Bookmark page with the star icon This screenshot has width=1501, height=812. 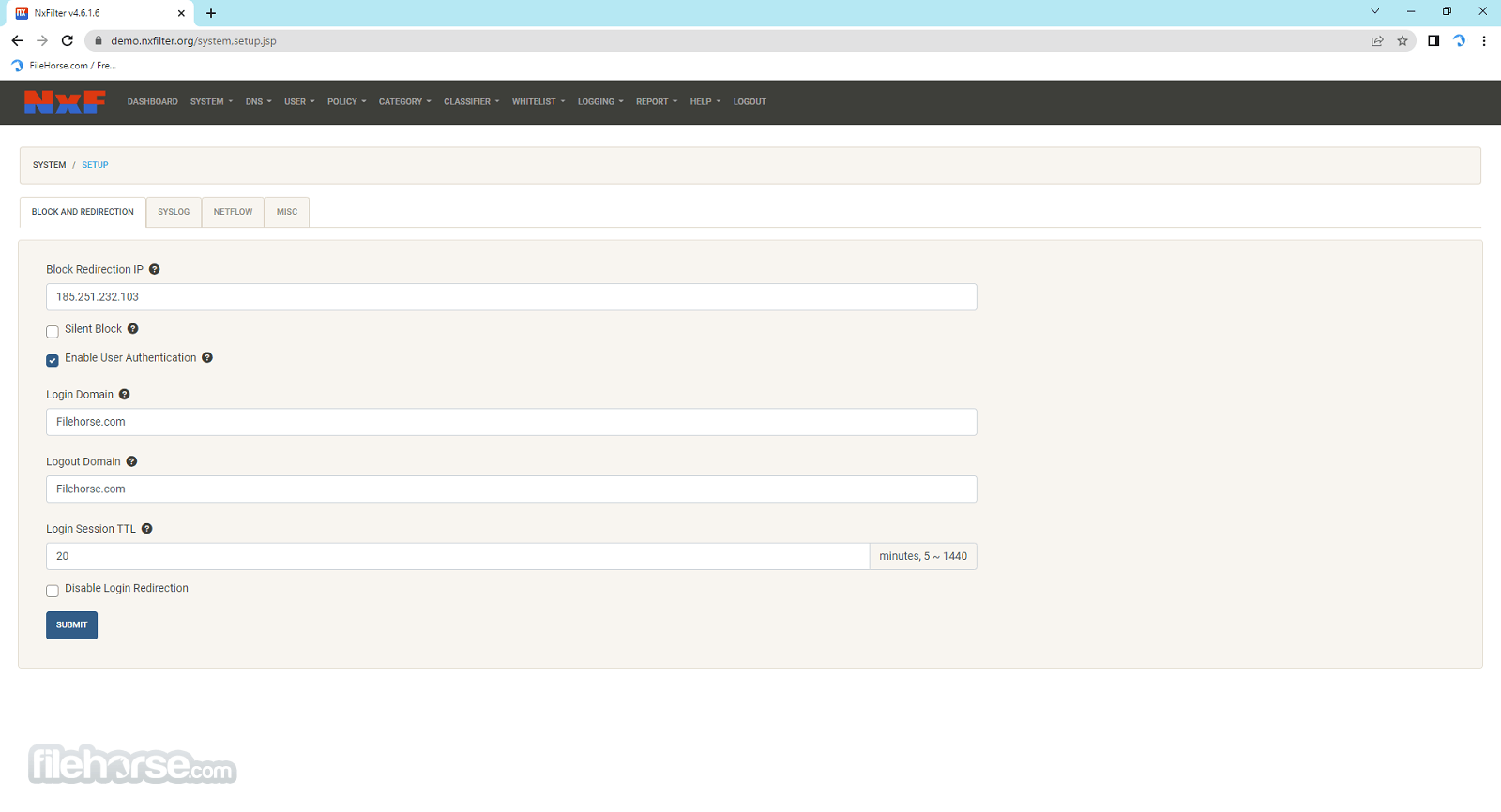point(1402,40)
